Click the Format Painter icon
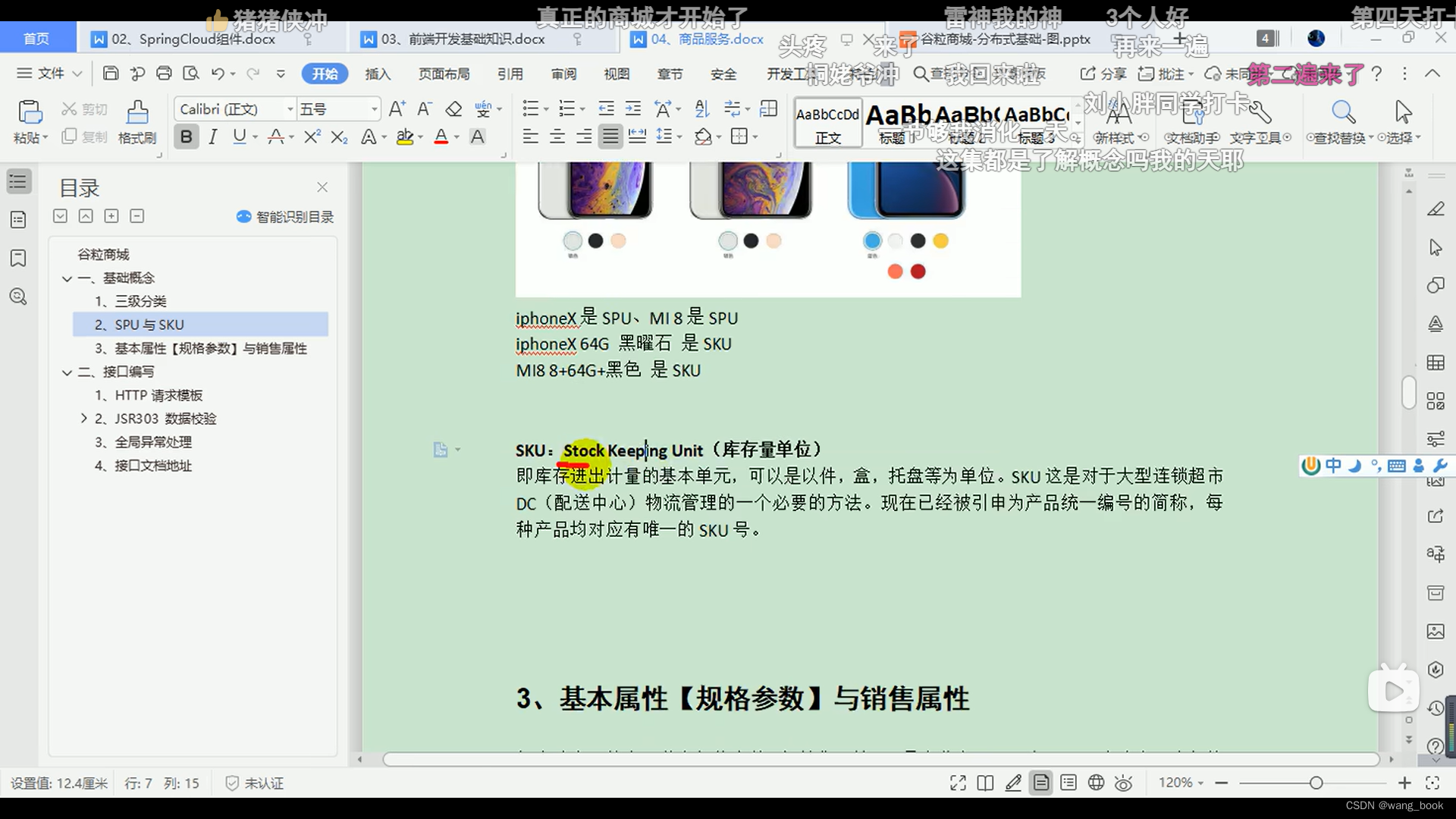Viewport: 1456px width, 819px height. (137, 111)
